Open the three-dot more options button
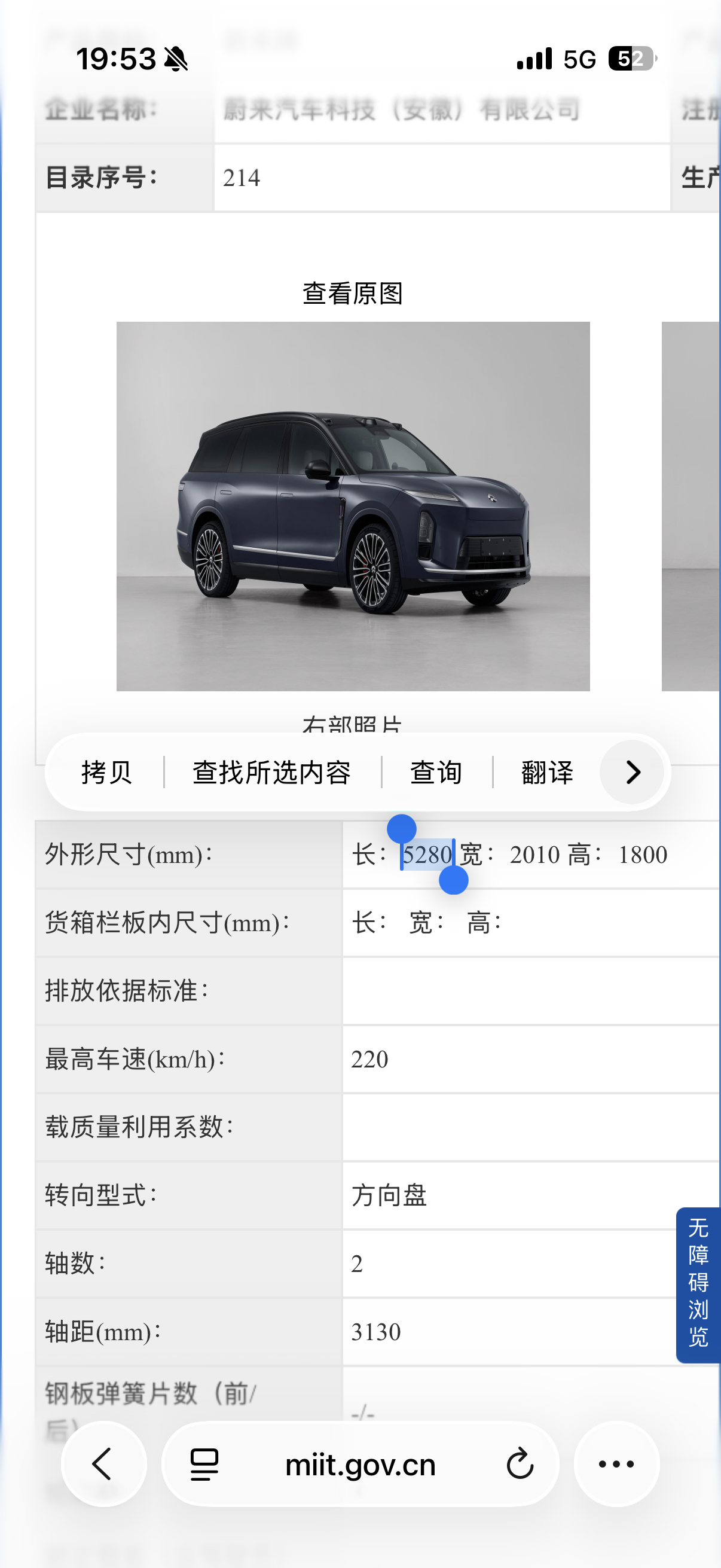Screen dimensions: 721x1568 click(616, 1464)
